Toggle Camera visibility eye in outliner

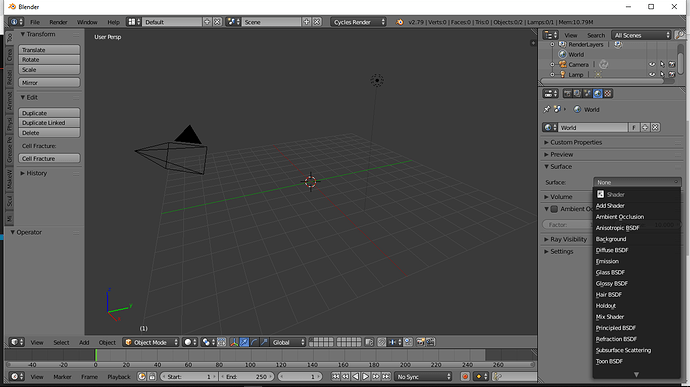point(652,64)
